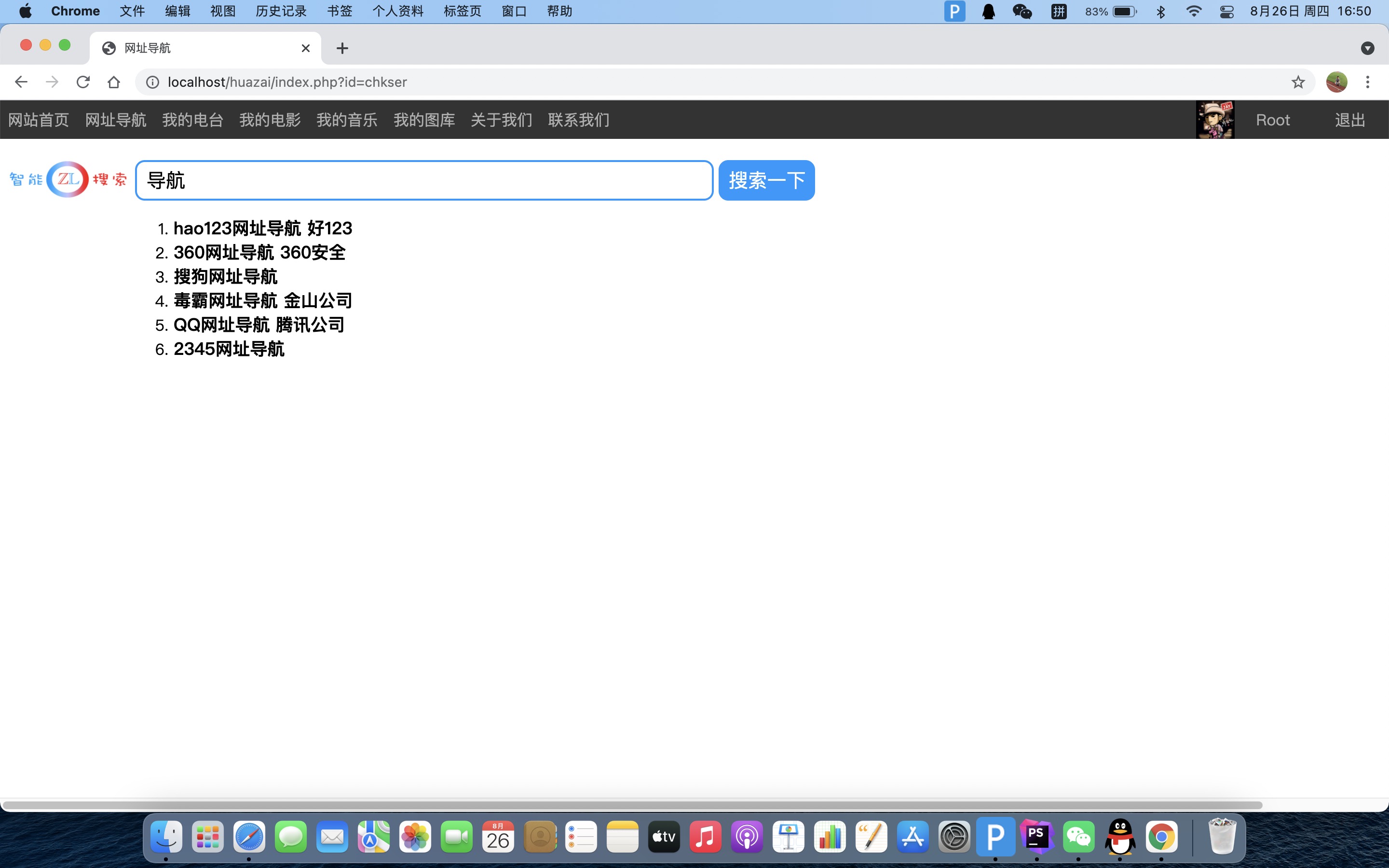
Task: Open the Chrome three-dot menu
Action: pos(1368,81)
